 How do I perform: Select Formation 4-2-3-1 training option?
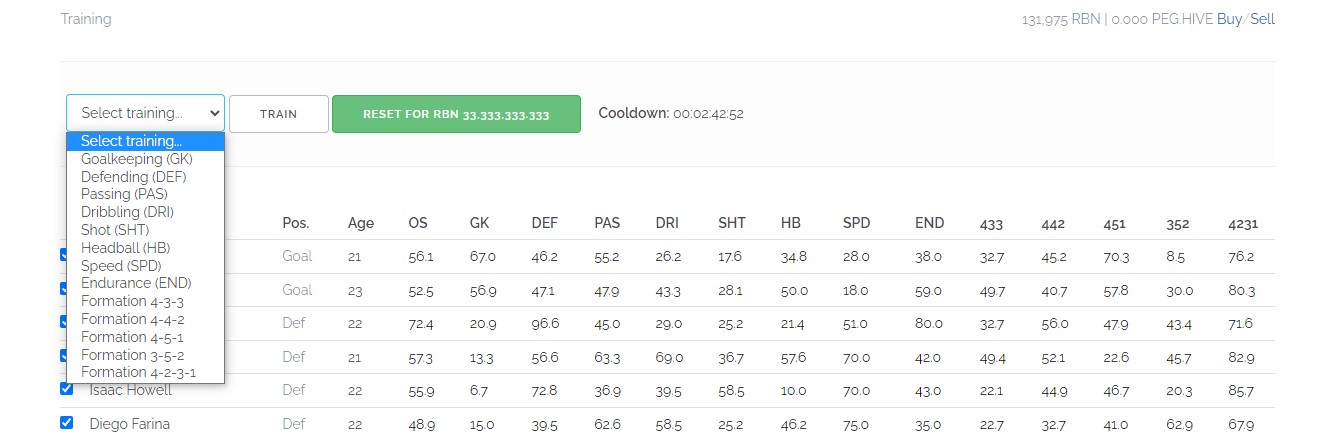(146, 372)
